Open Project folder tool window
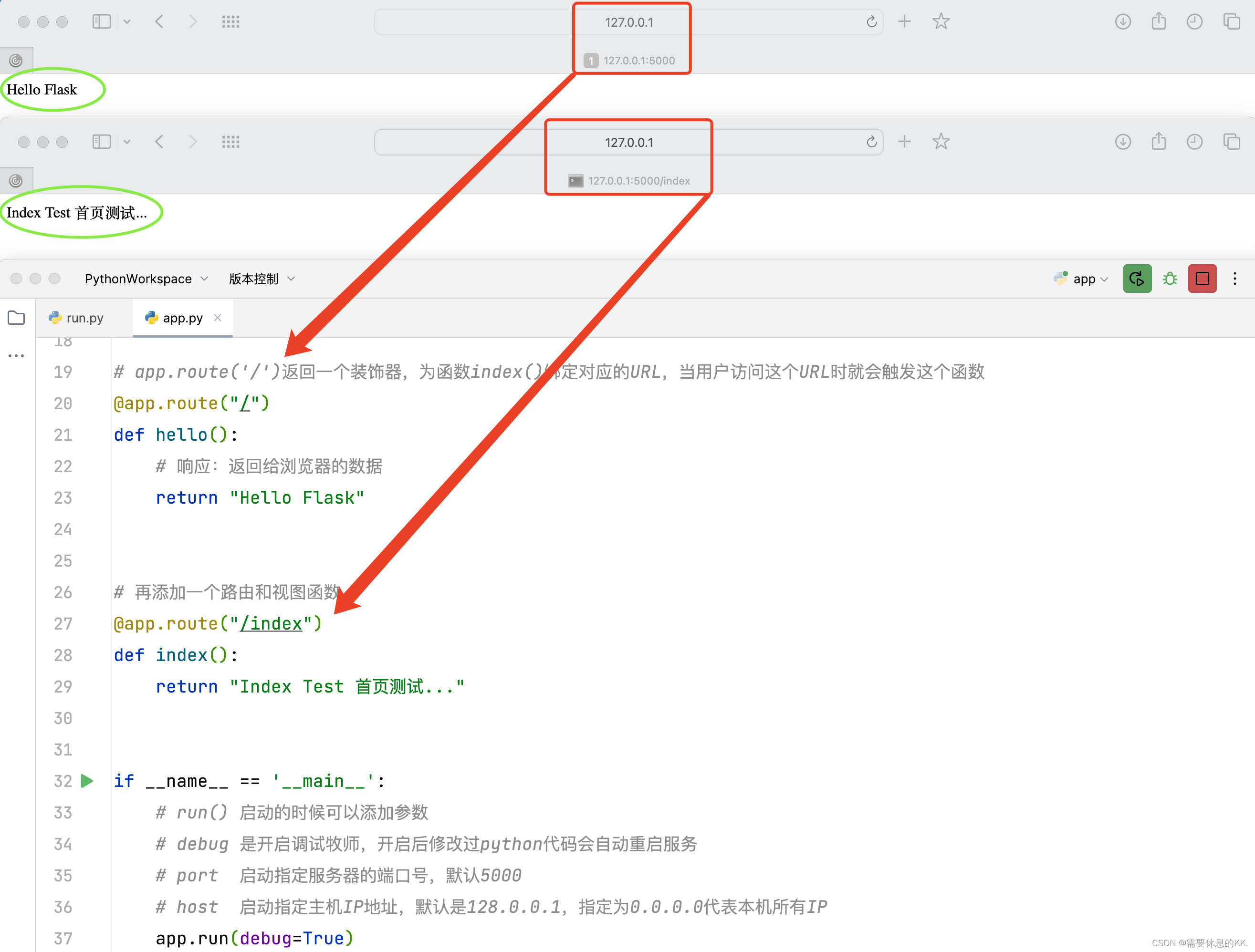Viewport: 1255px width, 952px height. pos(16,318)
